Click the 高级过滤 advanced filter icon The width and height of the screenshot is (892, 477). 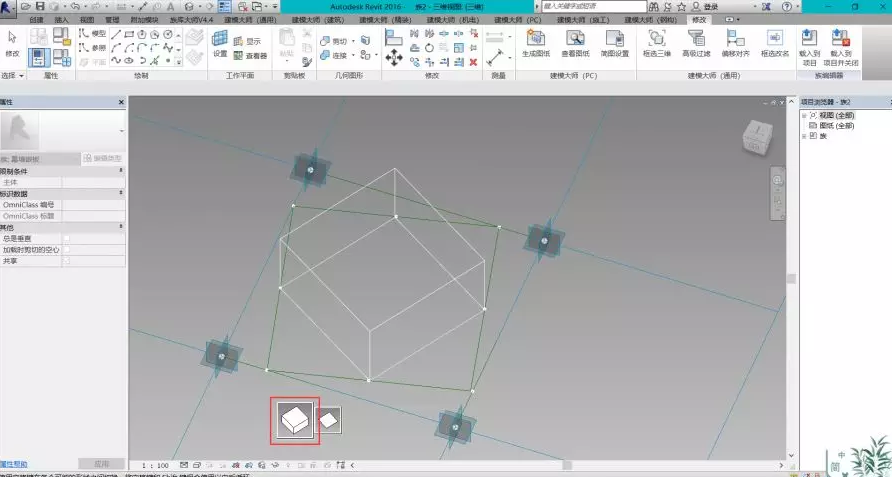[x=696, y=44]
